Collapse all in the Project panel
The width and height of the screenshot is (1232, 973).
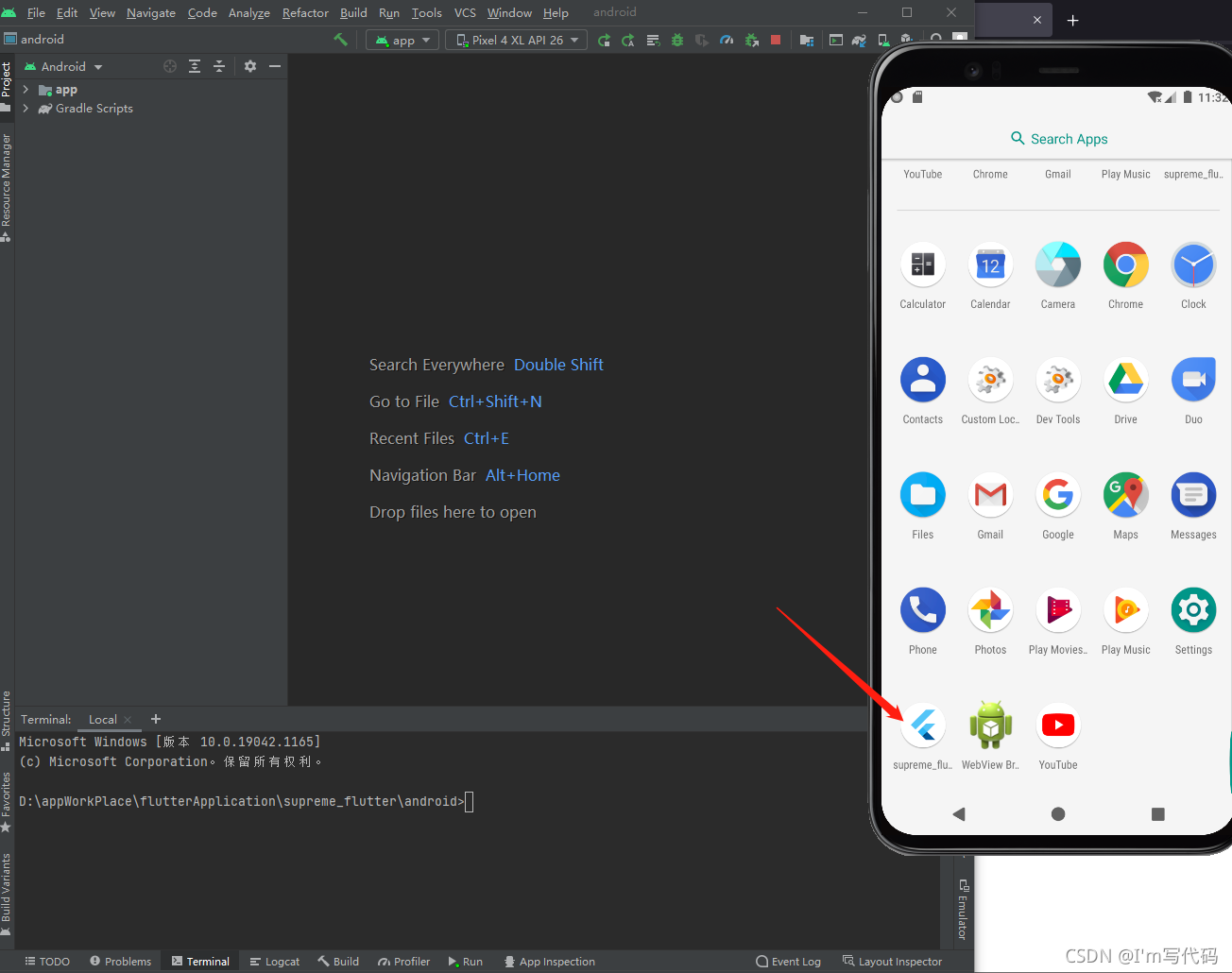[x=219, y=66]
